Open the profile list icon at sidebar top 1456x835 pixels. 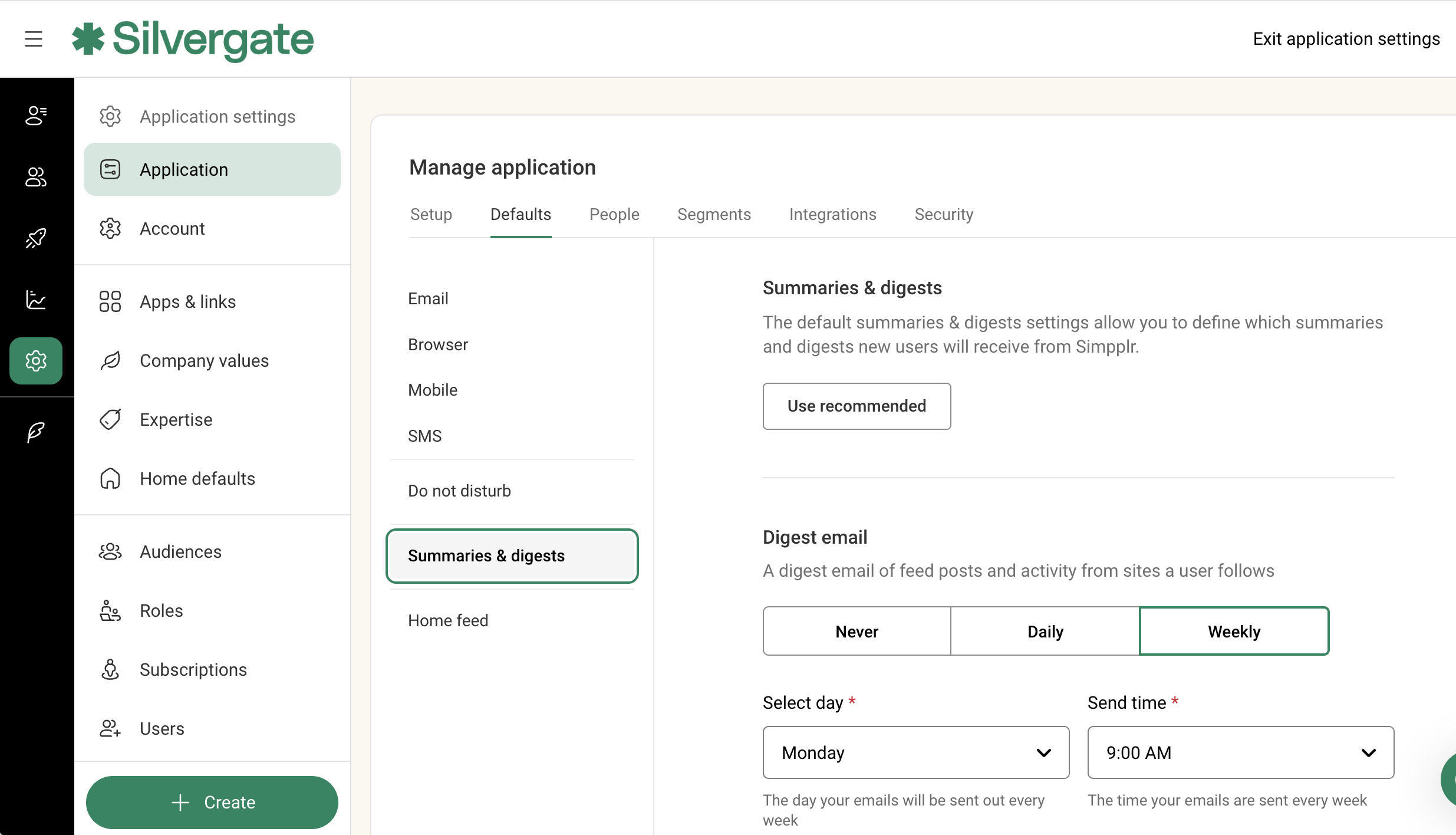(36, 116)
